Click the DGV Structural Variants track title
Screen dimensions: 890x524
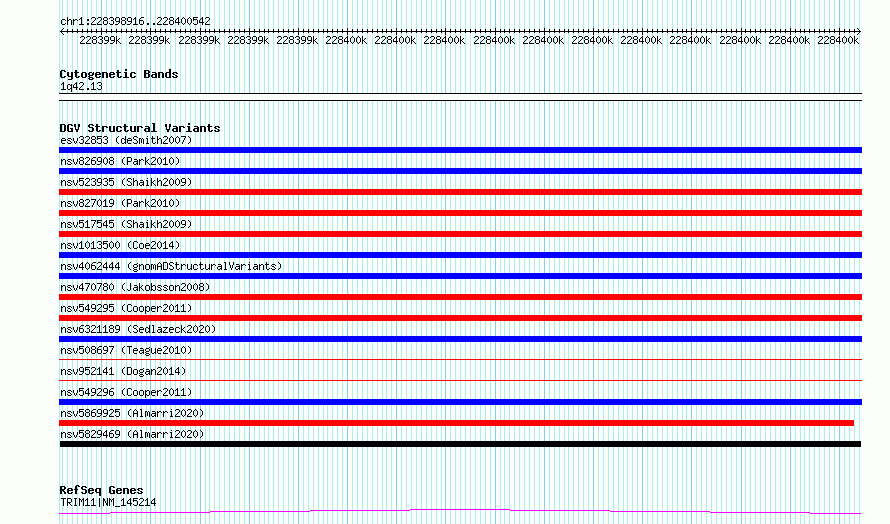pyautogui.click(x=140, y=128)
